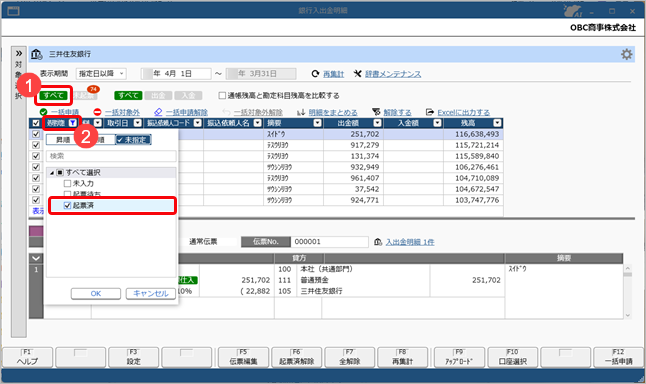Click the 解除する filter-clear icon

coord(376,112)
